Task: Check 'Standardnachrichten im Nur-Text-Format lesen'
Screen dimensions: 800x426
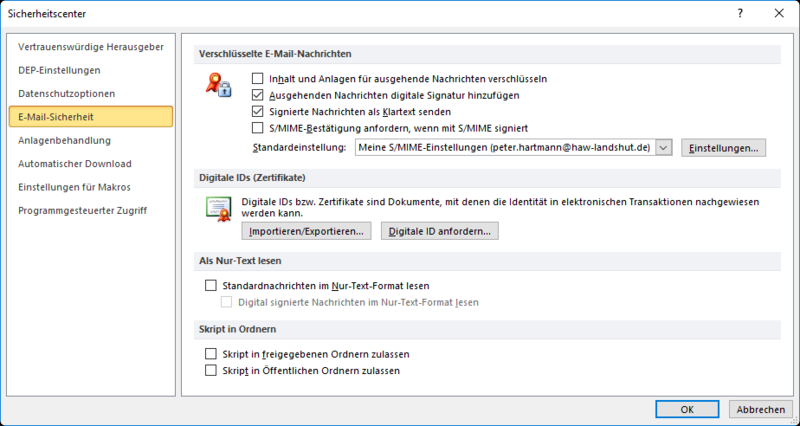Action: click(210, 285)
